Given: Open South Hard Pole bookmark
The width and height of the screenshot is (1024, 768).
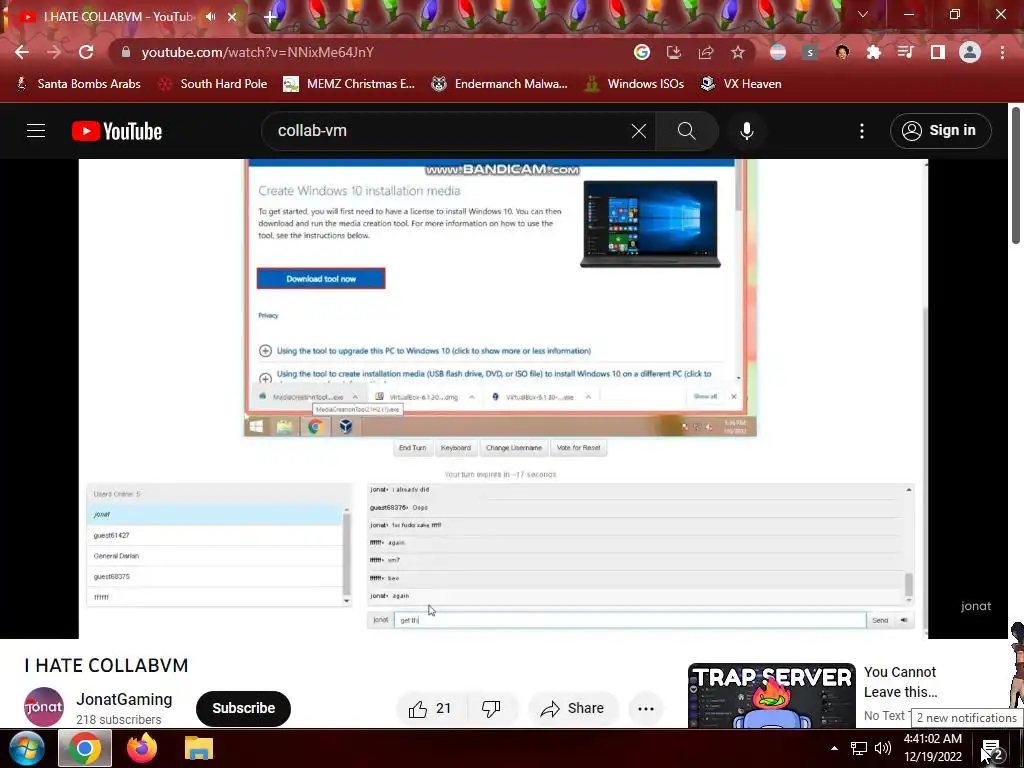Looking at the screenshot, I should coord(213,84).
